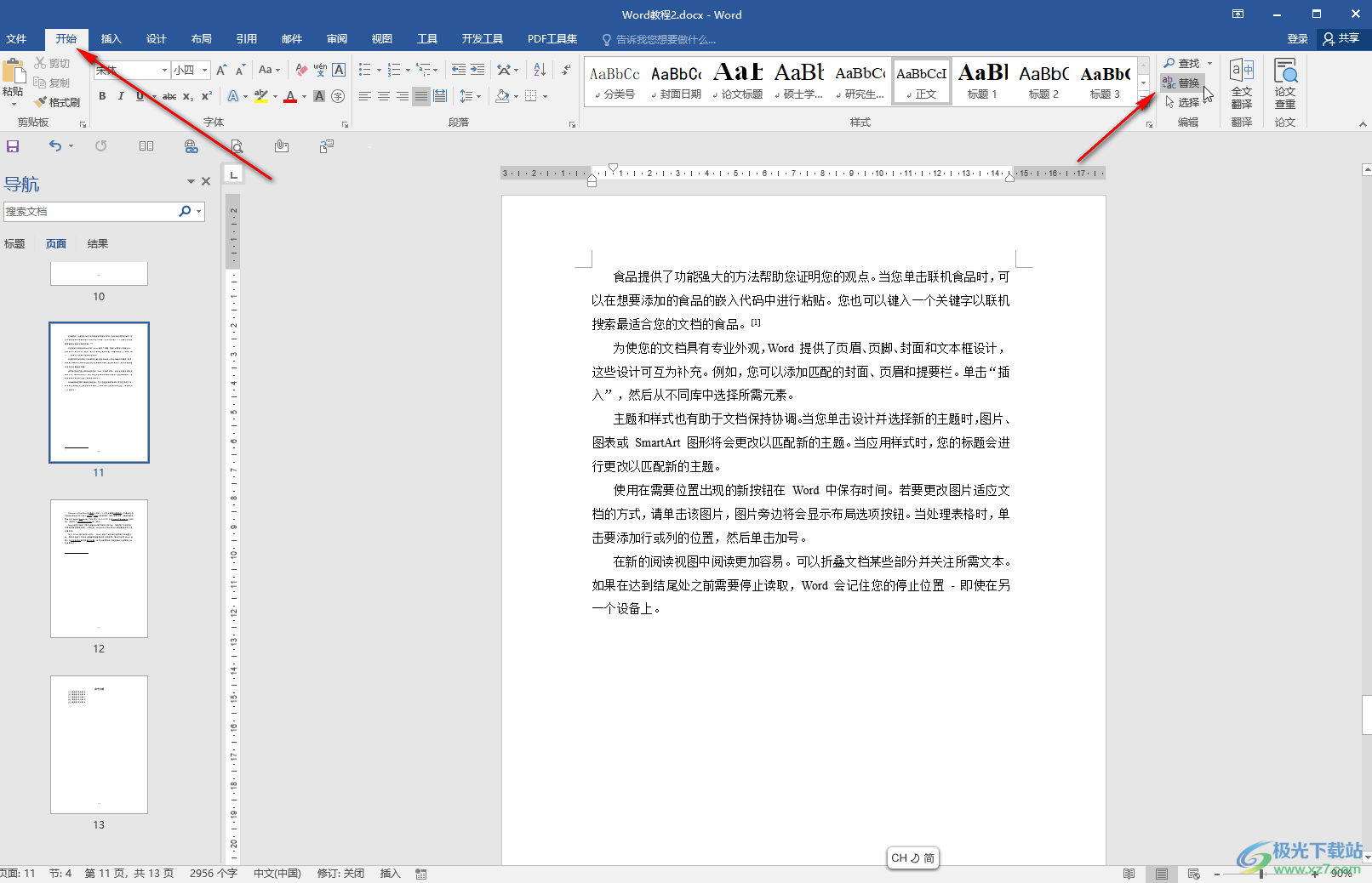Switch to Headings (标题) navigation tab
Image resolution: width=1372 pixels, height=883 pixels.
tap(14, 244)
